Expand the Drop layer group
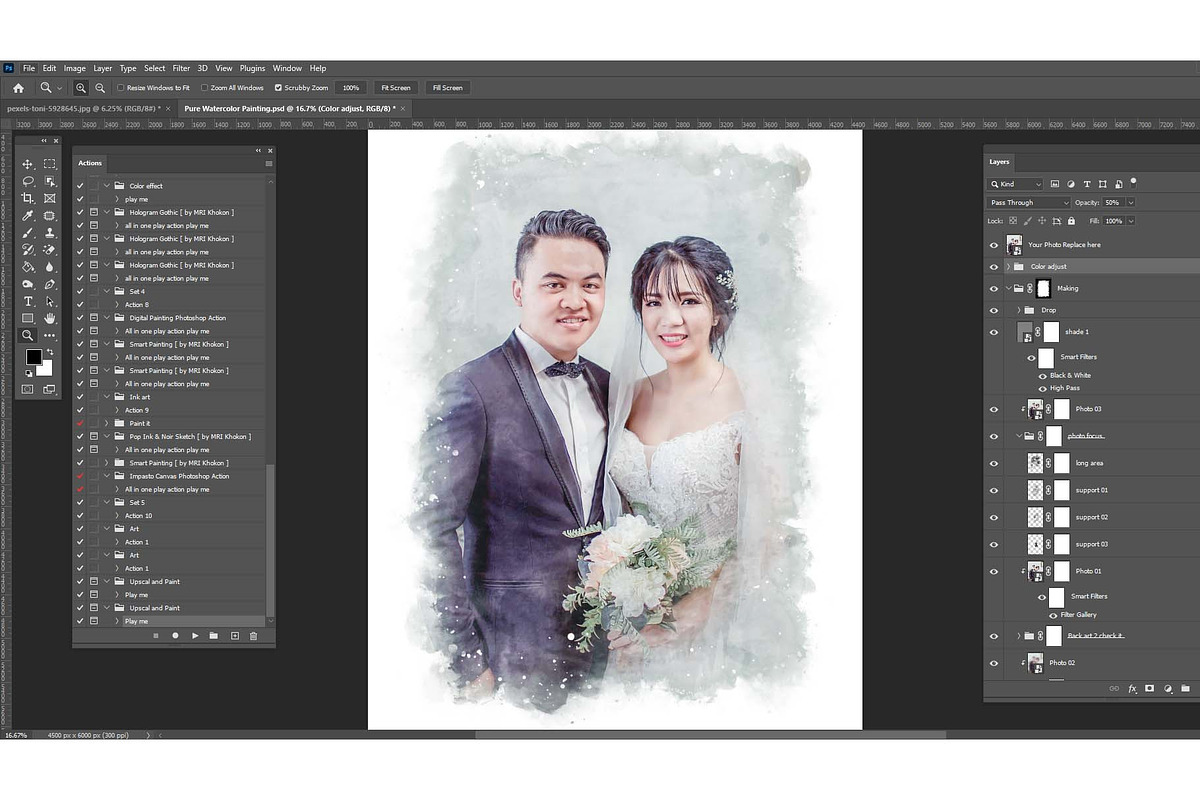 coord(1019,310)
